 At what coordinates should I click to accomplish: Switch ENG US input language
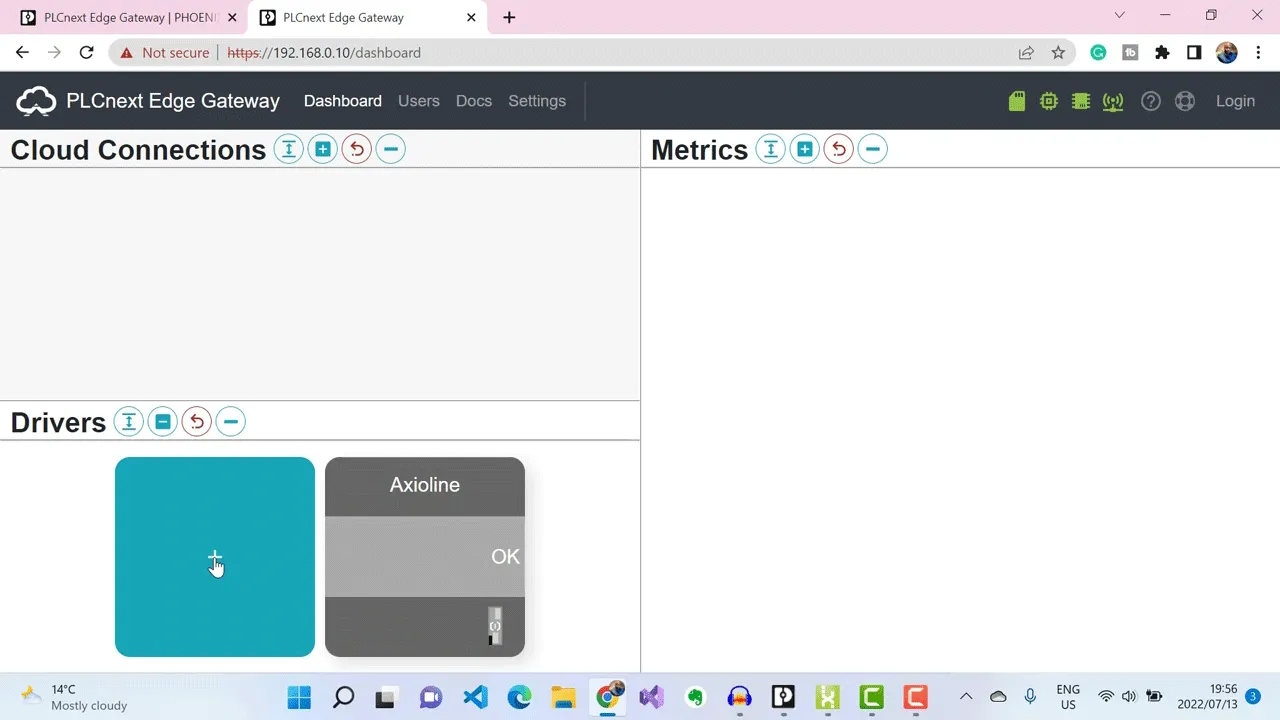pyautogui.click(x=1068, y=697)
